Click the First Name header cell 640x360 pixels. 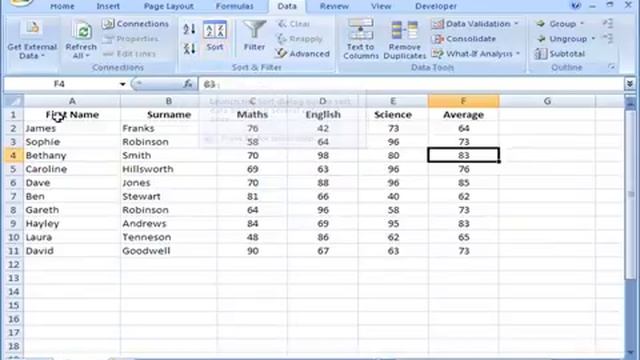click(72, 115)
